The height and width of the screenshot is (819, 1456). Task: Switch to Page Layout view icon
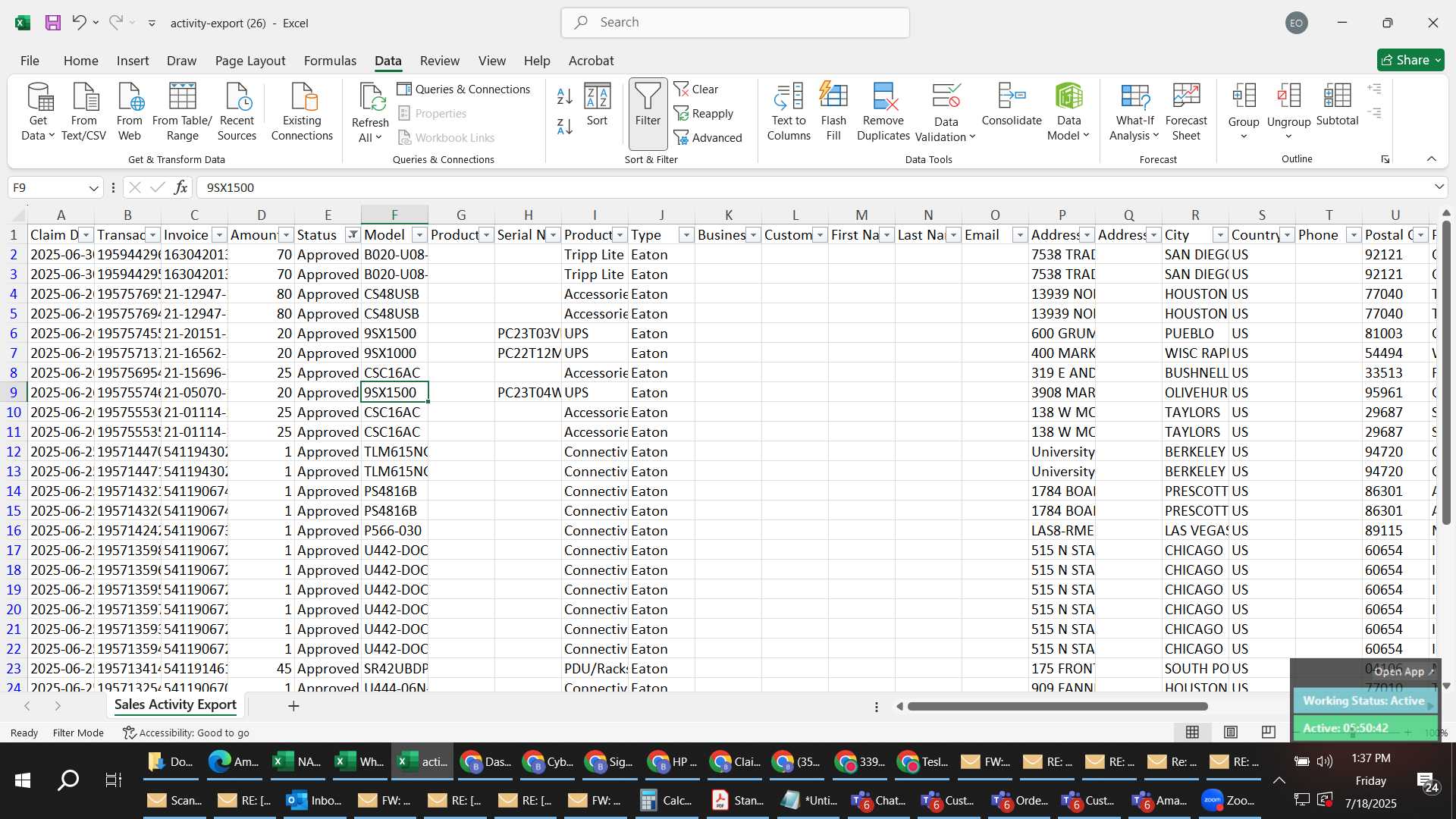[x=1231, y=732]
